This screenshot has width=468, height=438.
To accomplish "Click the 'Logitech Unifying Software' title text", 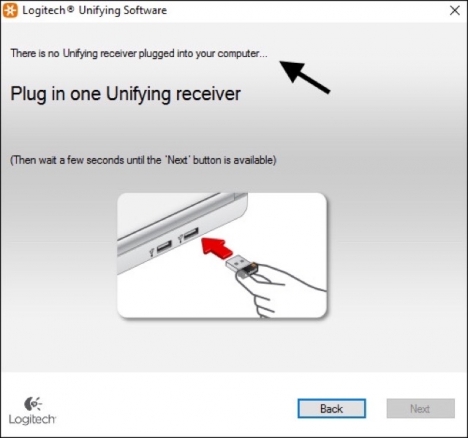I will pyautogui.click(x=94, y=10).
